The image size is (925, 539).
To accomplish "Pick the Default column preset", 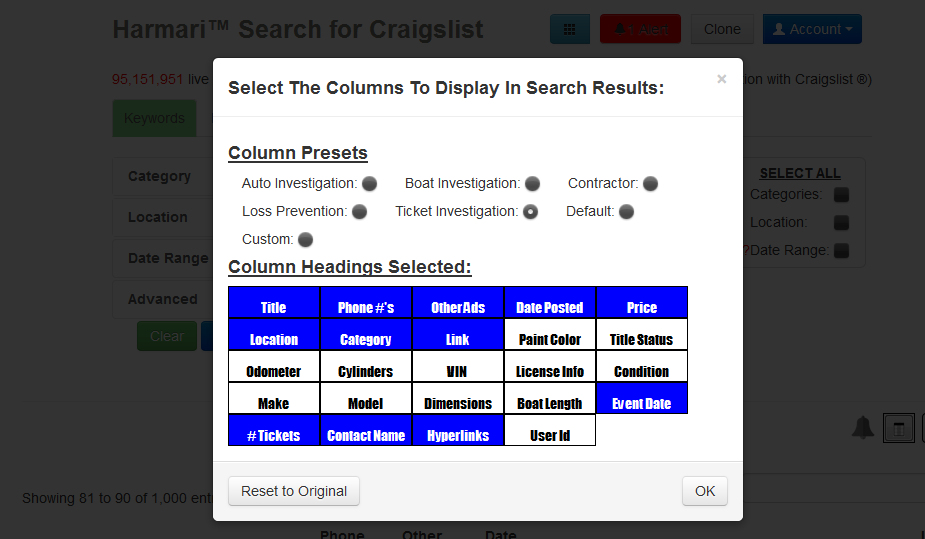I will pos(626,212).
